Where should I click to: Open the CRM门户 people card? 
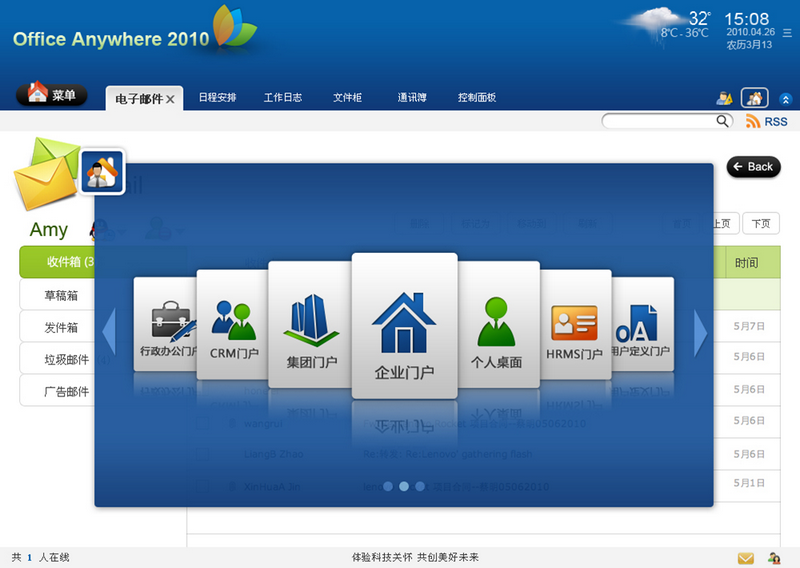click(233, 325)
